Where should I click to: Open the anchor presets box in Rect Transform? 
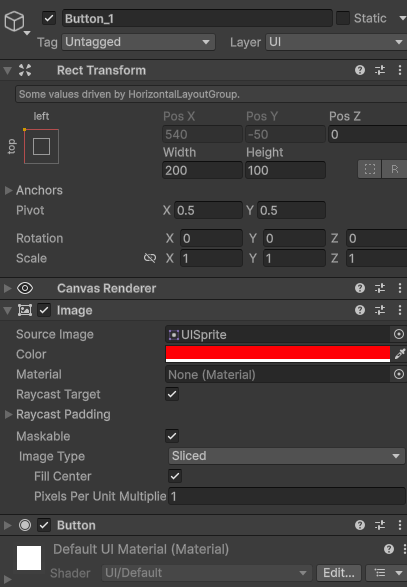tap(41, 146)
